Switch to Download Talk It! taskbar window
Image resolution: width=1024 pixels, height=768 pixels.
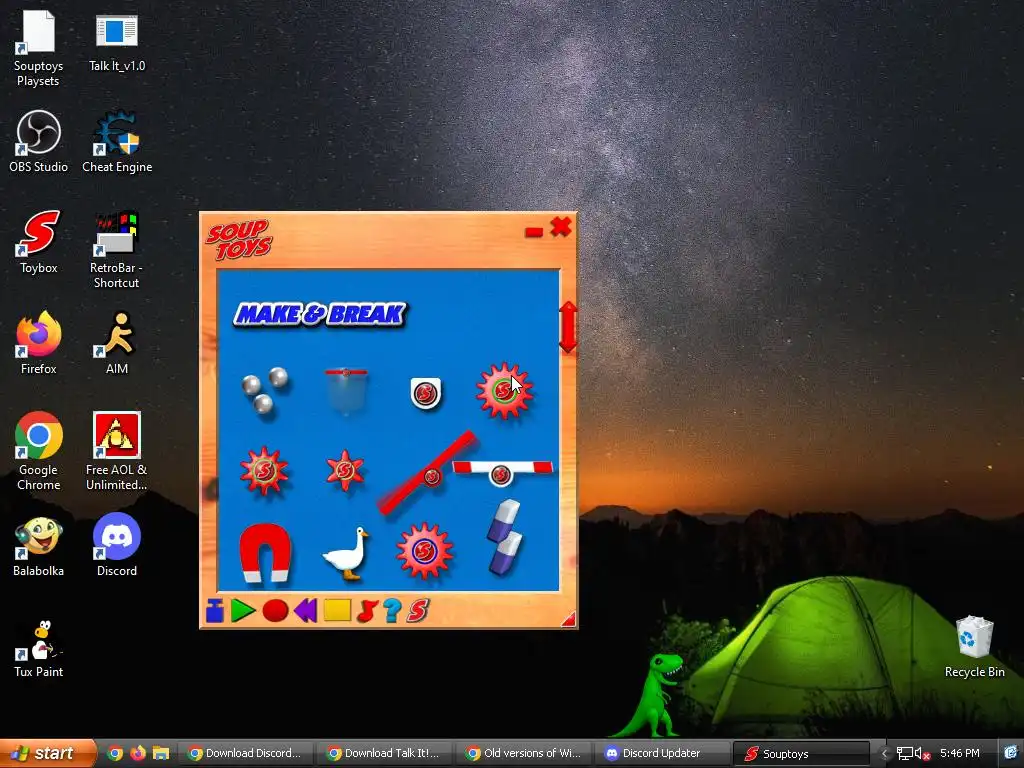(x=385, y=754)
